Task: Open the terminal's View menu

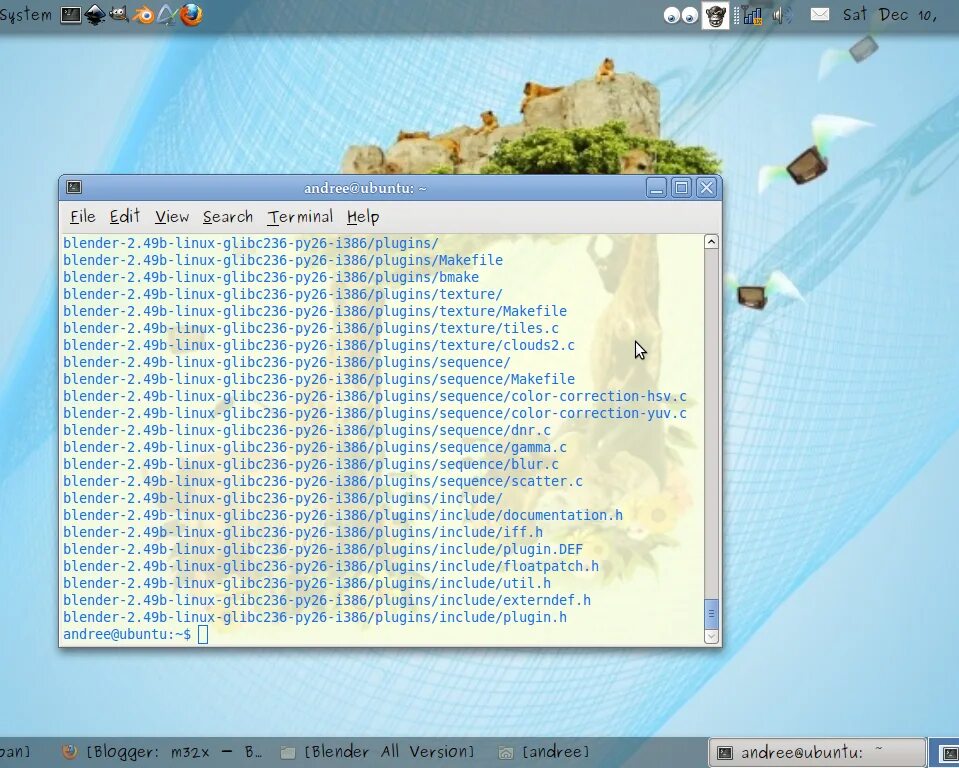Action: (x=172, y=216)
